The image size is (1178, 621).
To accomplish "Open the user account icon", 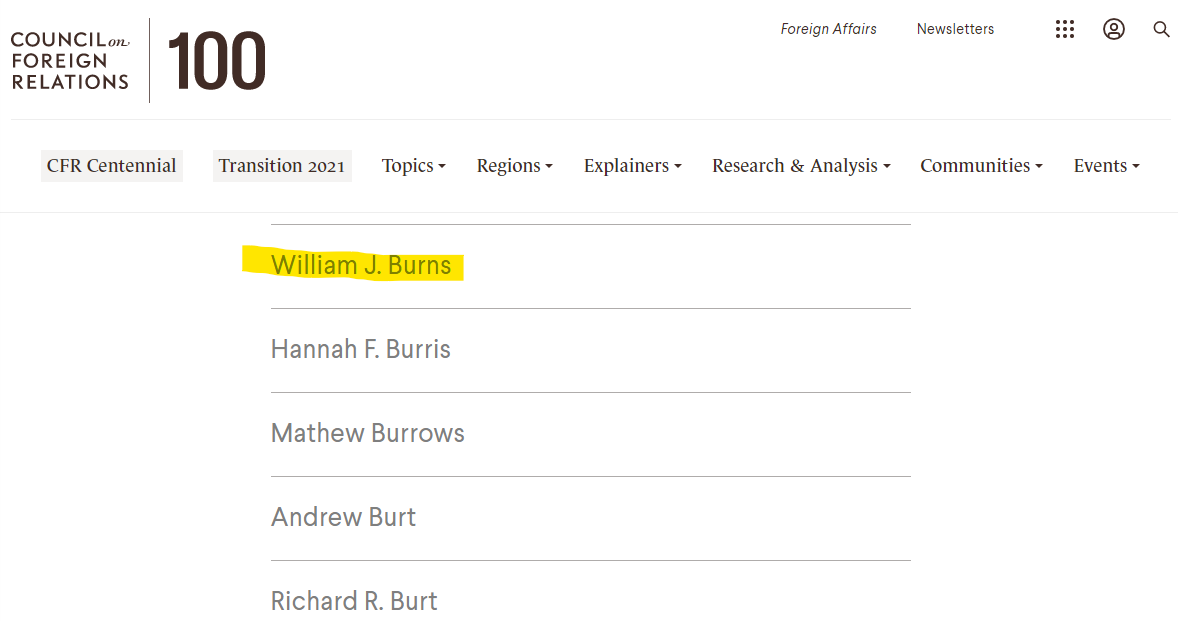I will [x=1113, y=29].
